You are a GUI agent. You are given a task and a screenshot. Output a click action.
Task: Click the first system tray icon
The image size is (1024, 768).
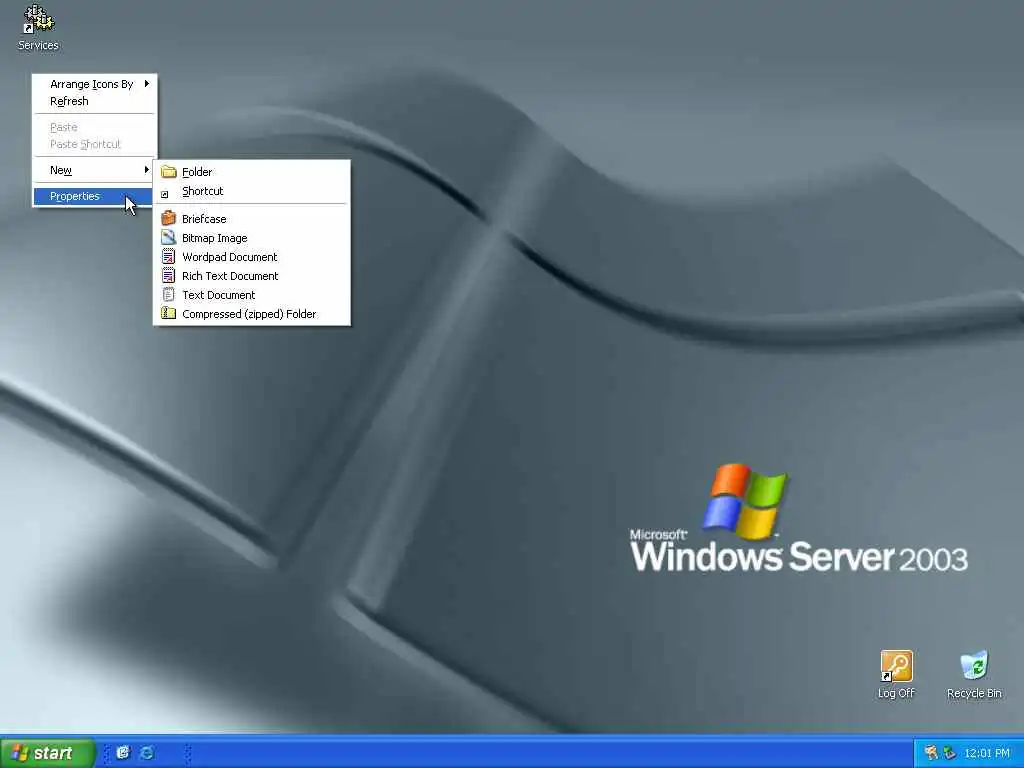(x=931, y=753)
